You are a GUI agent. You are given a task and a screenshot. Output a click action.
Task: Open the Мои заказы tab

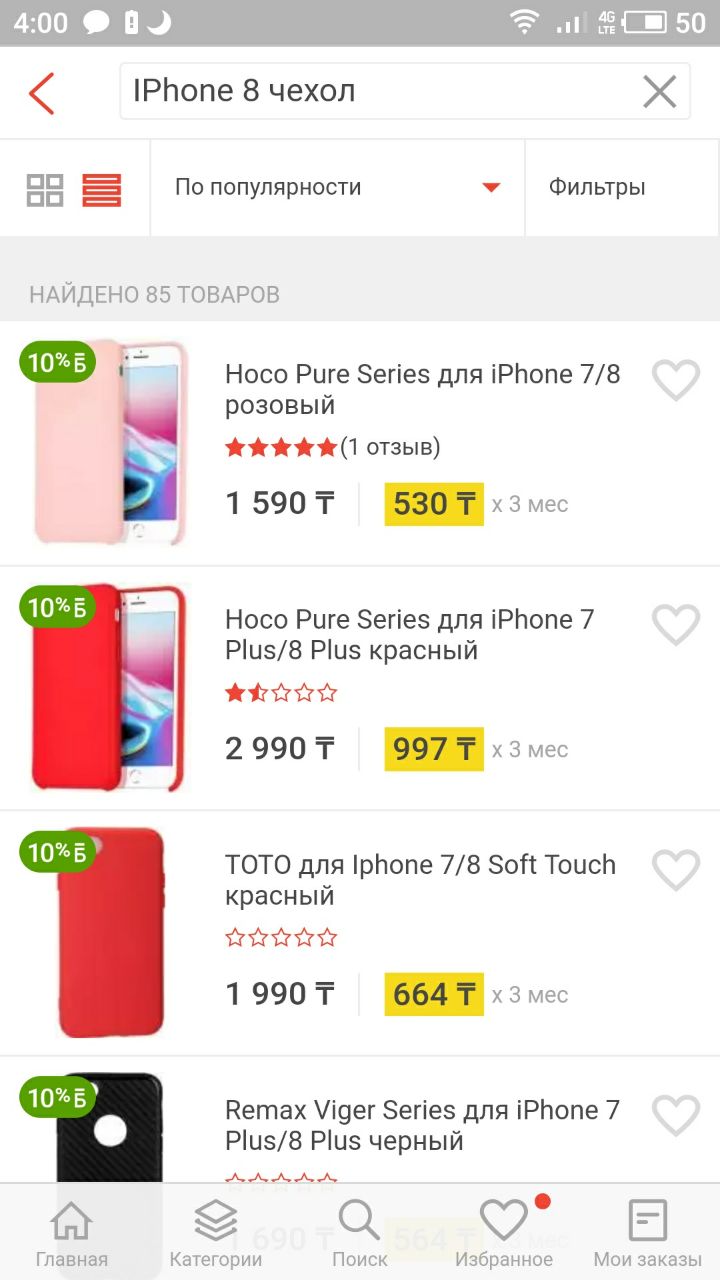(x=648, y=1233)
